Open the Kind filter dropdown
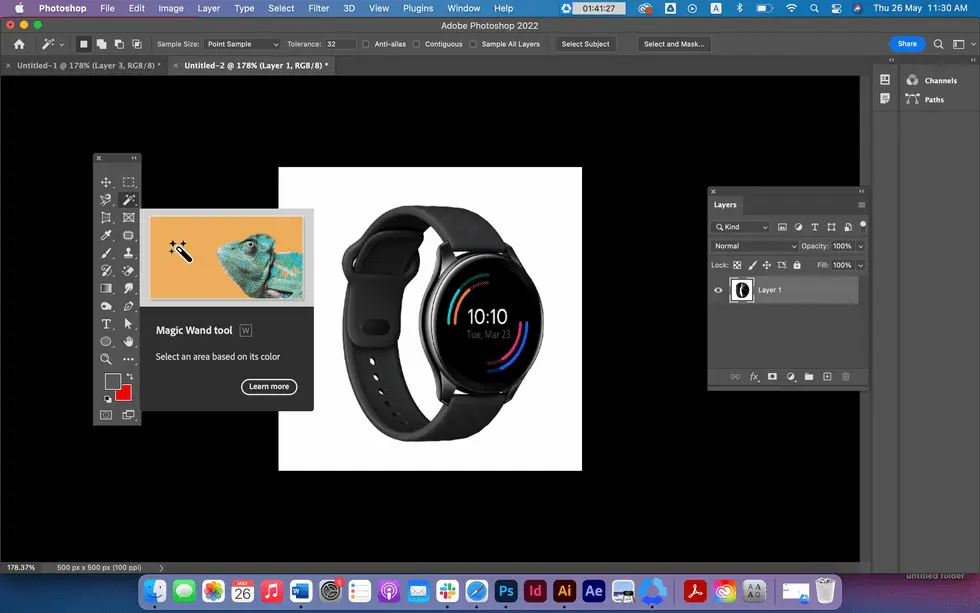The width and height of the screenshot is (980, 613). click(738, 227)
